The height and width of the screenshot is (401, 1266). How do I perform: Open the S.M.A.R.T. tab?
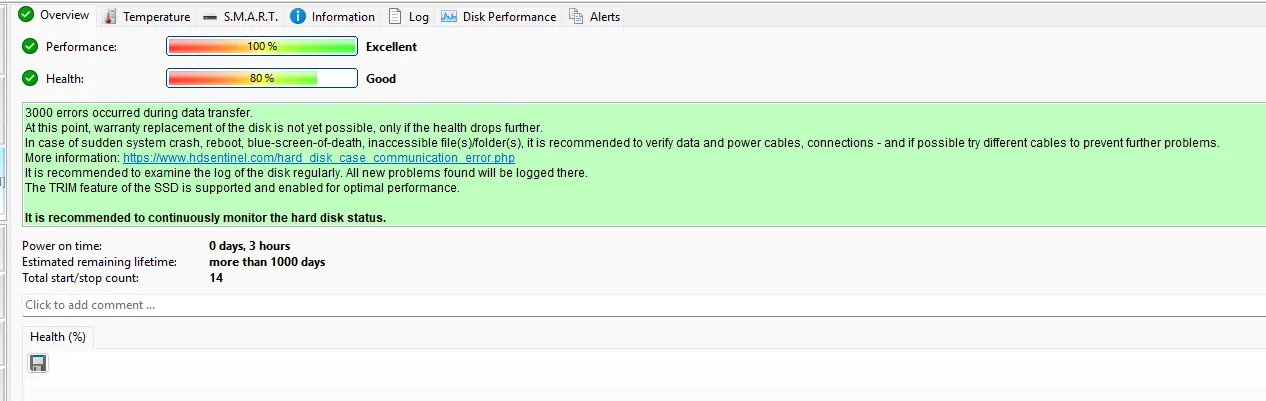(x=250, y=17)
